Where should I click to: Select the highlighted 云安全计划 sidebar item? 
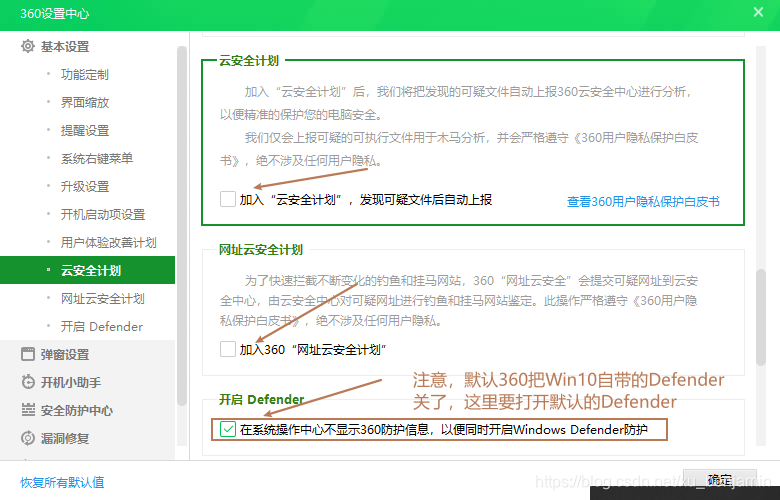point(88,270)
